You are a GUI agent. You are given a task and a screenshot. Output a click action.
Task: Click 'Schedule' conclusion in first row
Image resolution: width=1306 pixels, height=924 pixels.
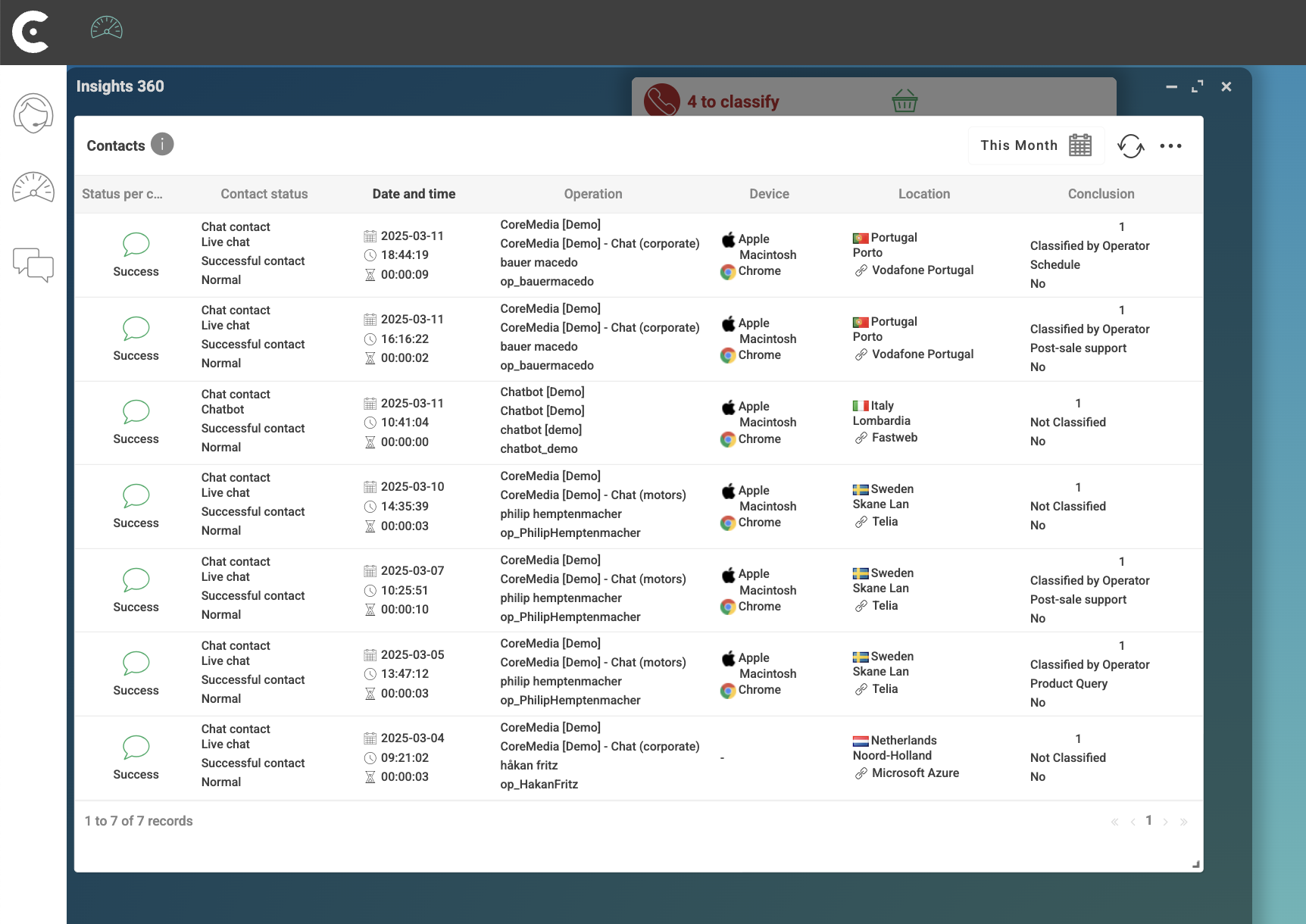(1055, 265)
